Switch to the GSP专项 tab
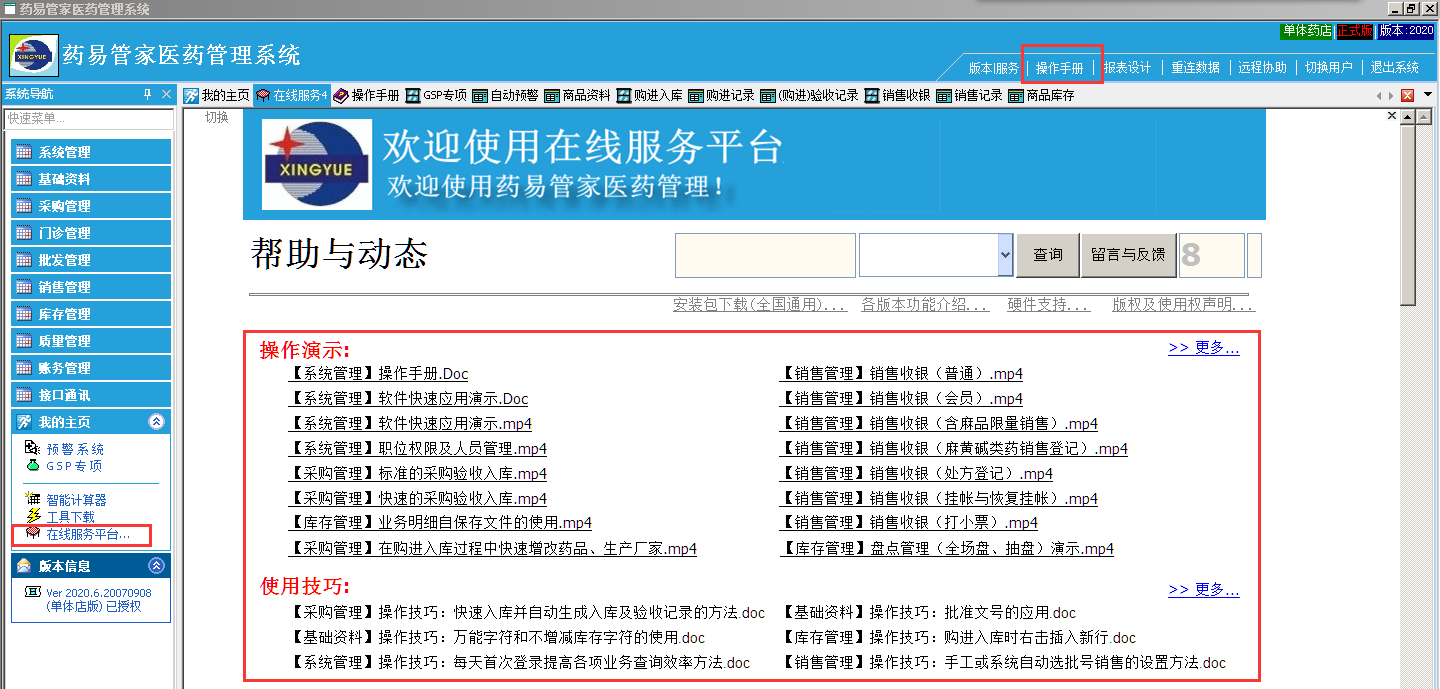The height and width of the screenshot is (689, 1440). [x=436, y=96]
